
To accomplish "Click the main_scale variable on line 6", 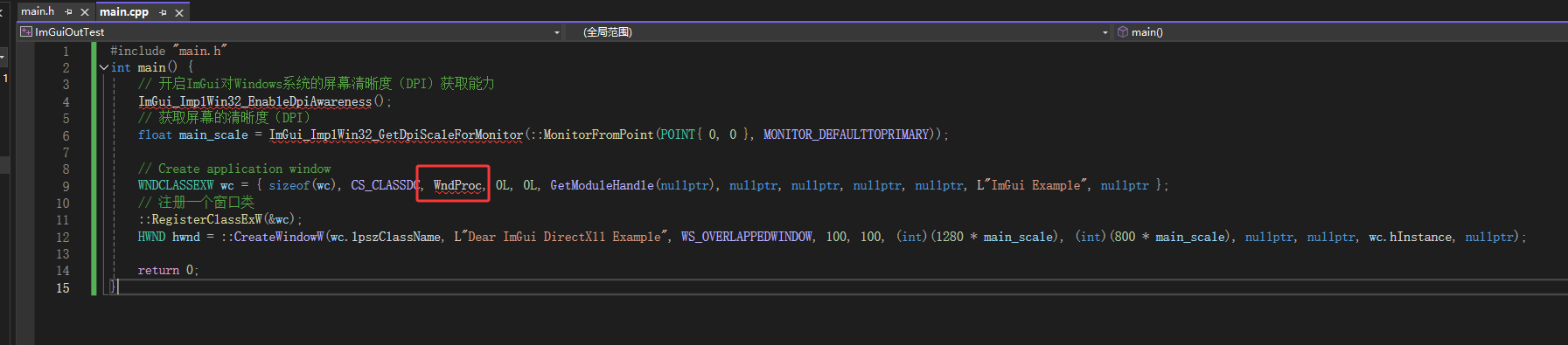I will pos(213,135).
